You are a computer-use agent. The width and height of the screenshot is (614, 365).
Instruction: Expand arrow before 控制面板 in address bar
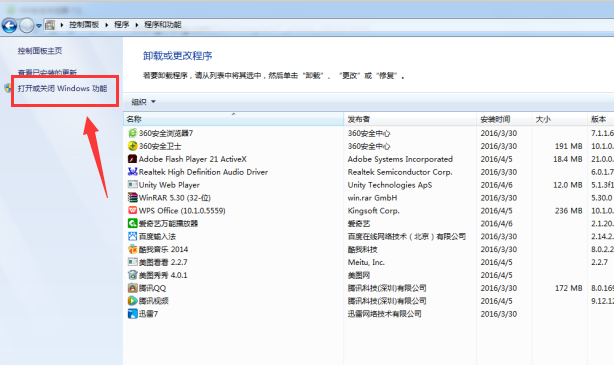tap(61, 25)
